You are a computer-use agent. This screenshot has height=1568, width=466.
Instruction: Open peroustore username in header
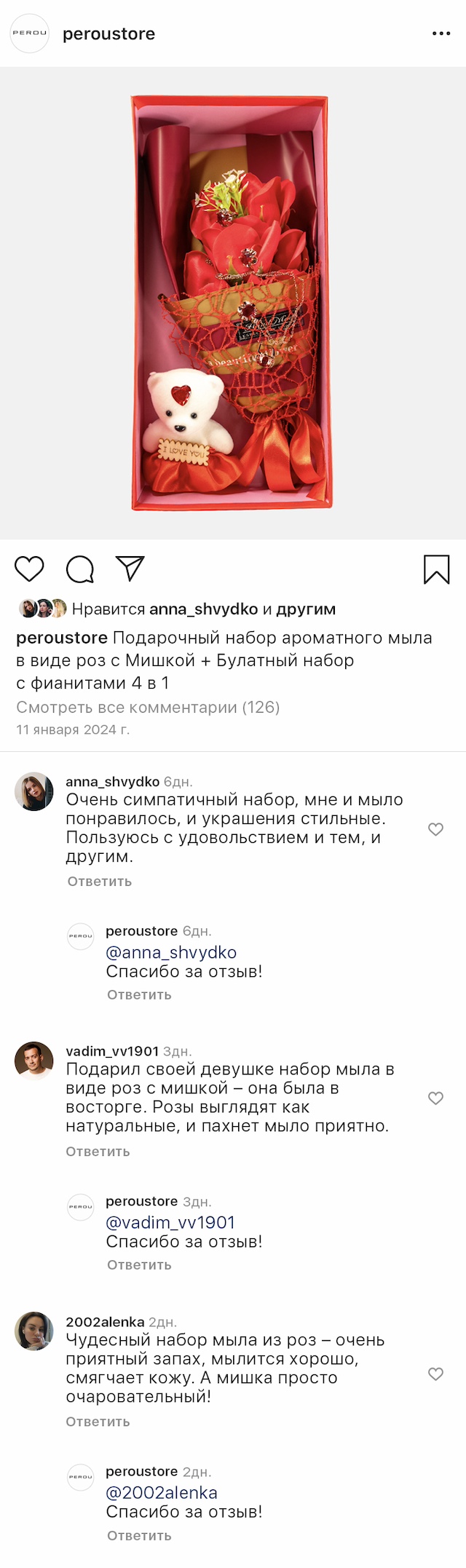coord(108,34)
